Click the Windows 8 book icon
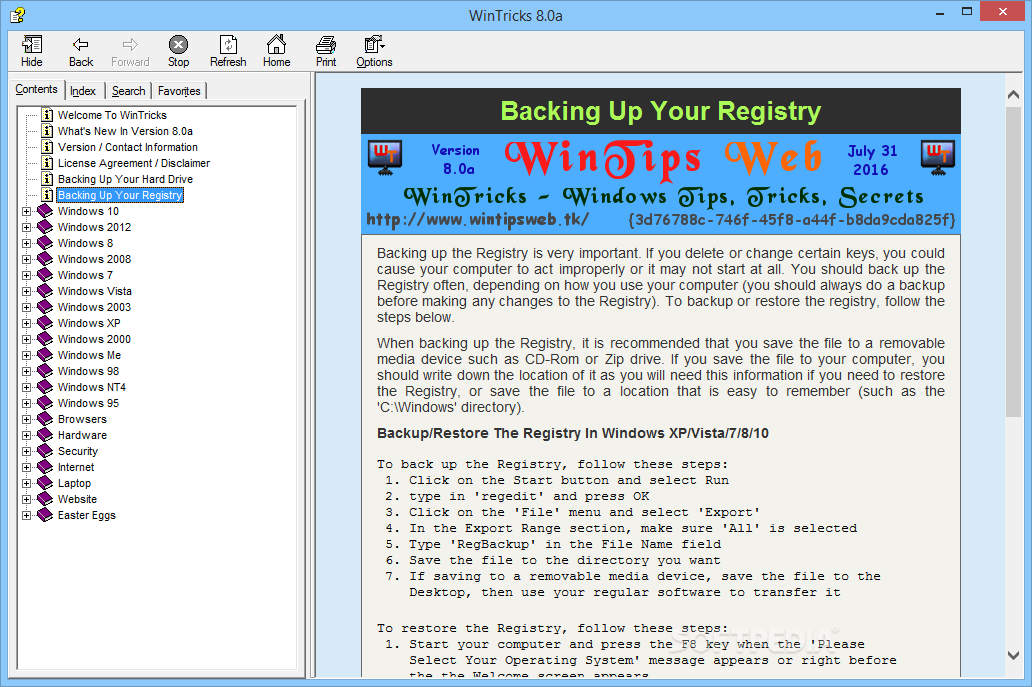The image size is (1032, 687). pos(45,243)
